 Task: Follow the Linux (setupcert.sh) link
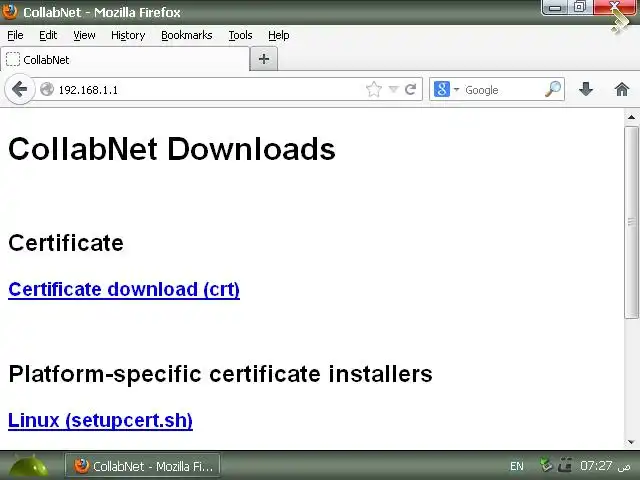click(x=100, y=420)
